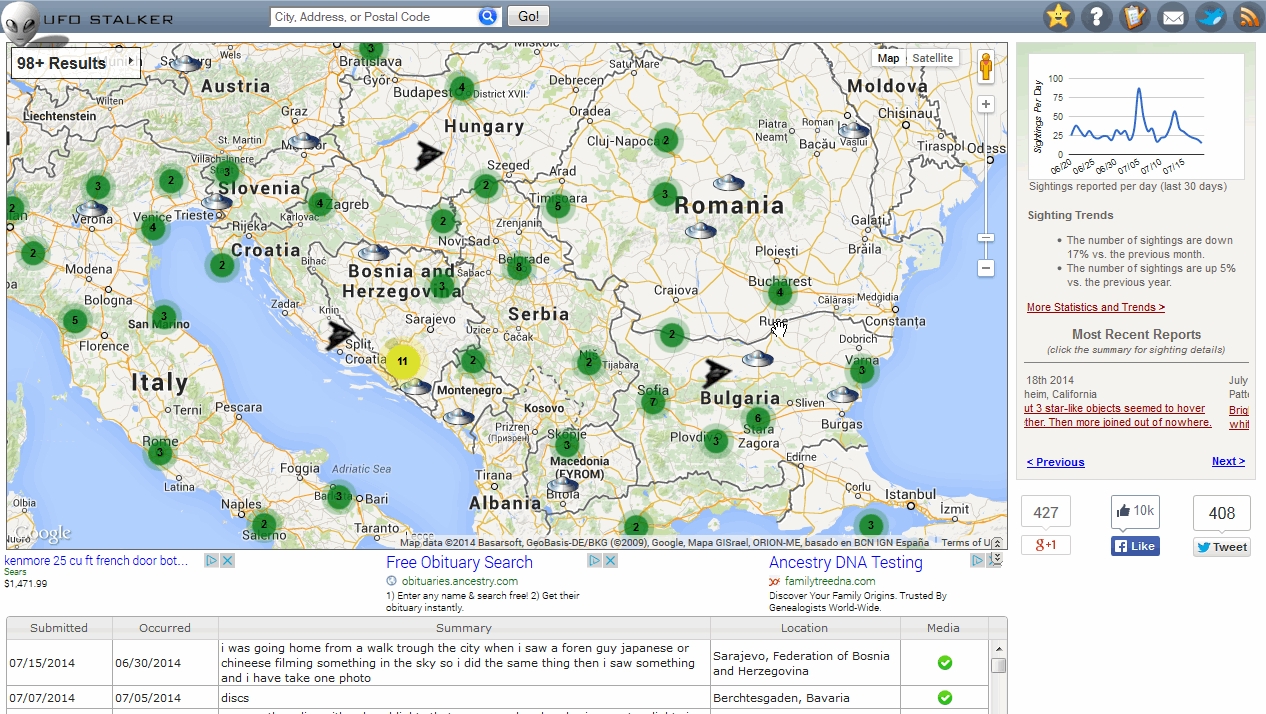Viewport: 1266px width, 714px height.
Task: Click the envelope mail icon
Action: tap(1172, 17)
